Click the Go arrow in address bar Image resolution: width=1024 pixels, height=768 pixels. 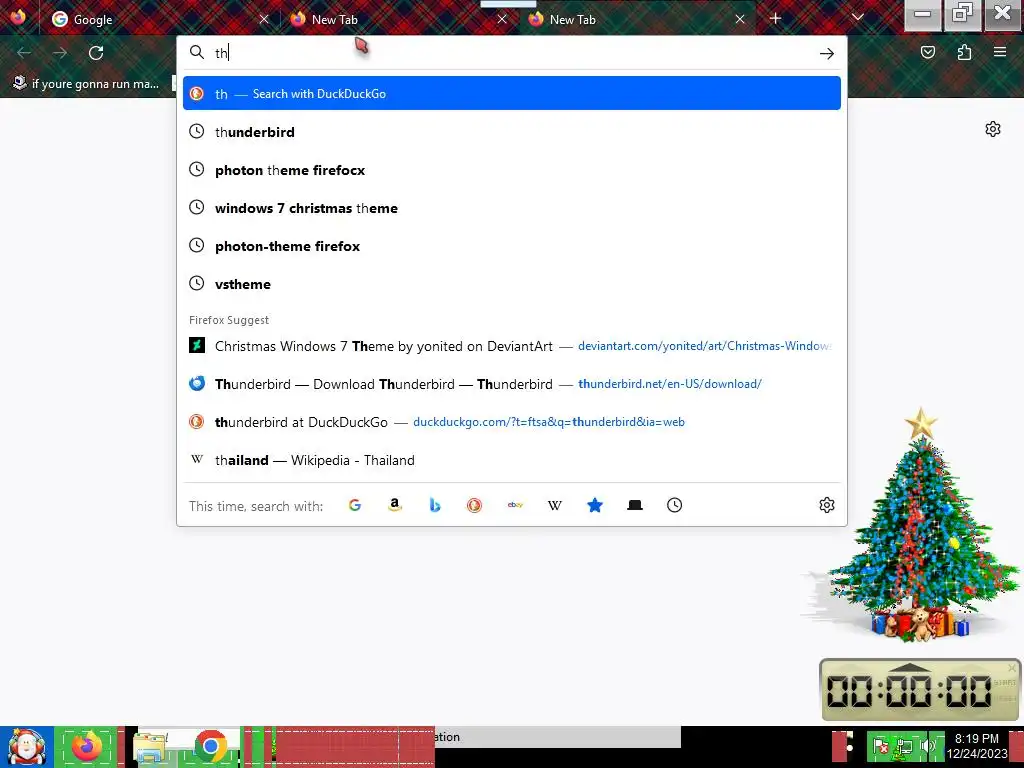[x=827, y=54]
